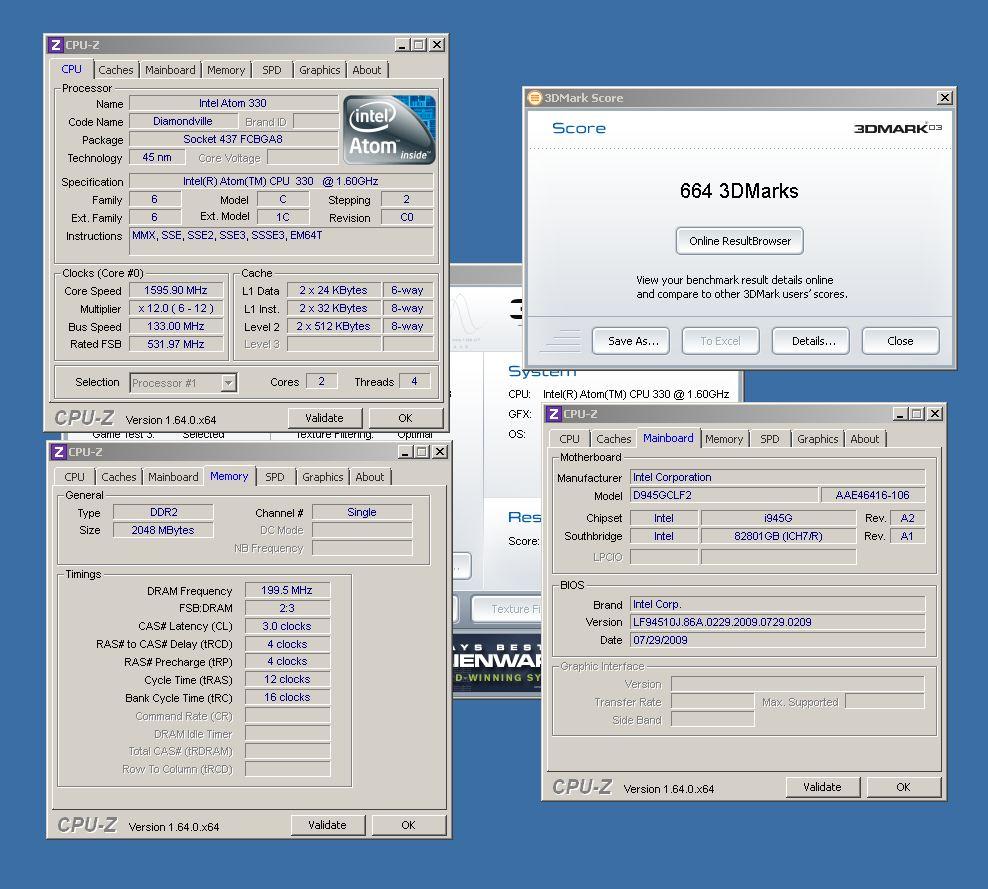Viewport: 988px width, 889px height.
Task: Open About tab in CPU-Z Mainboard window
Action: [864, 439]
